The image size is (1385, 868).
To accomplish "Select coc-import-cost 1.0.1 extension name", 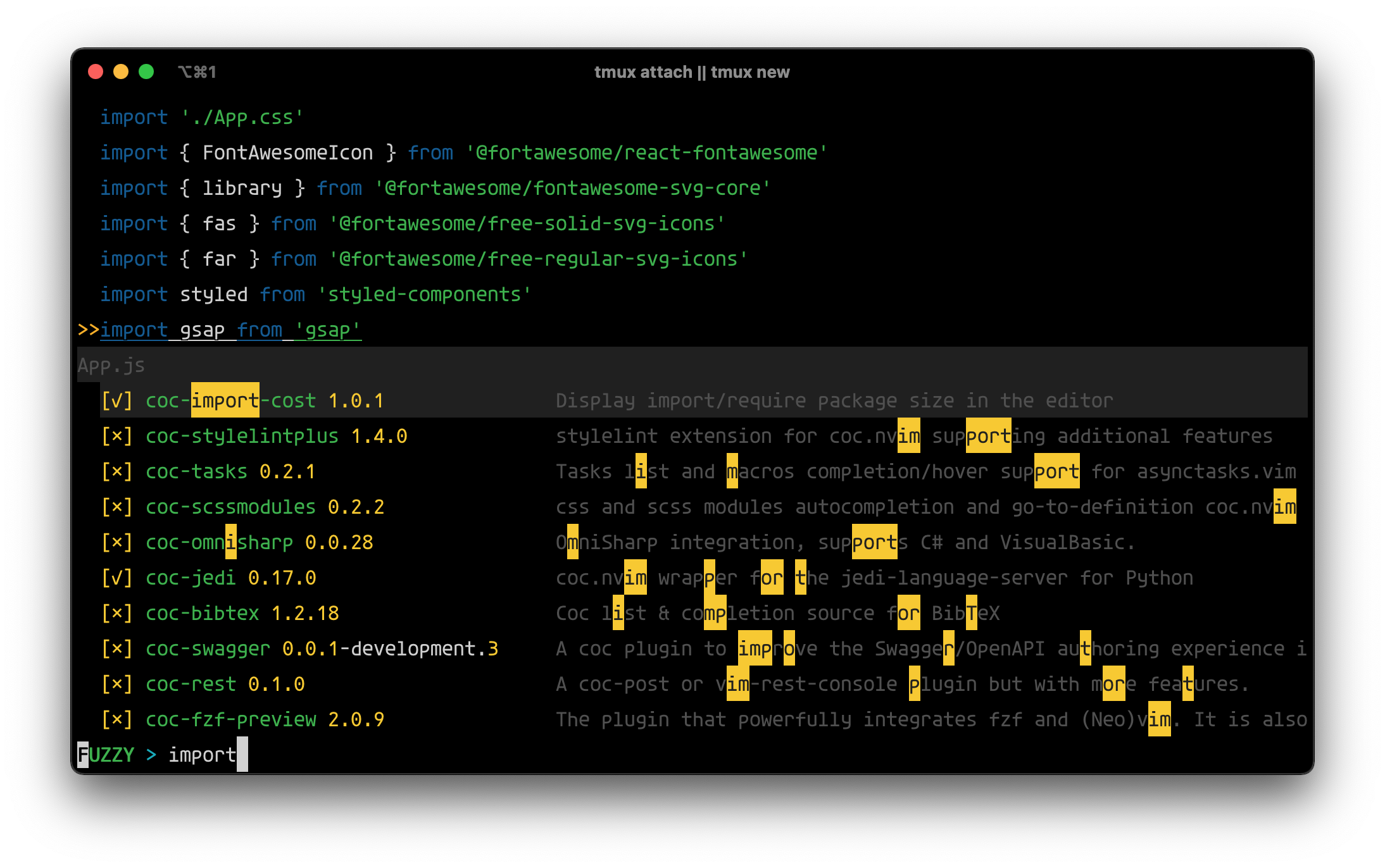I will pos(265,400).
